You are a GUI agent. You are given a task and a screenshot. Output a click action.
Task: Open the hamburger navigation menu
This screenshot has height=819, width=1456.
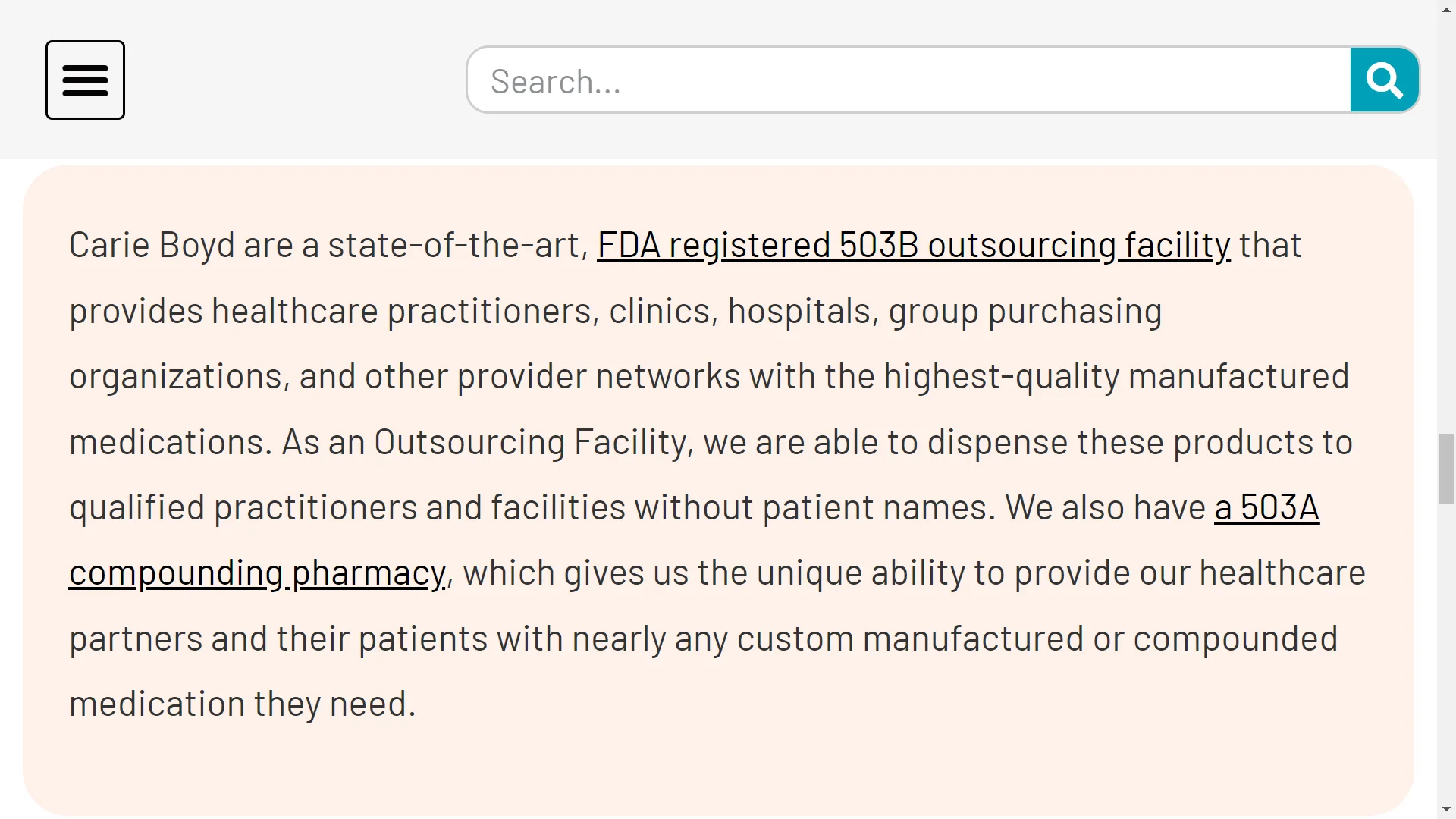point(85,80)
